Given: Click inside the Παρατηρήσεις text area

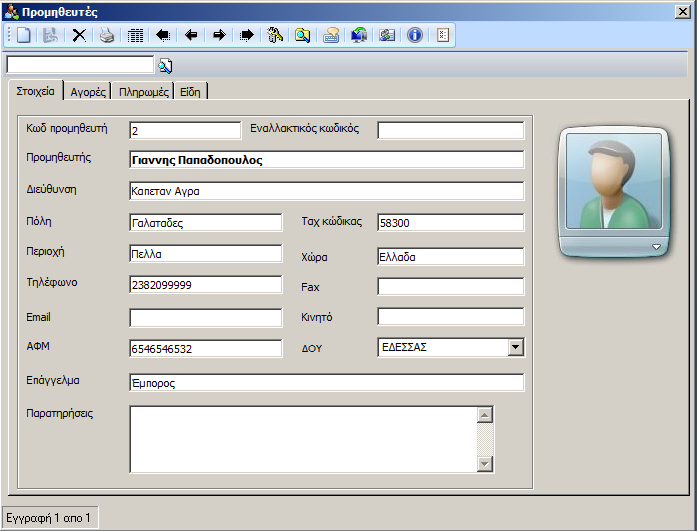Looking at the screenshot, I should [303, 439].
